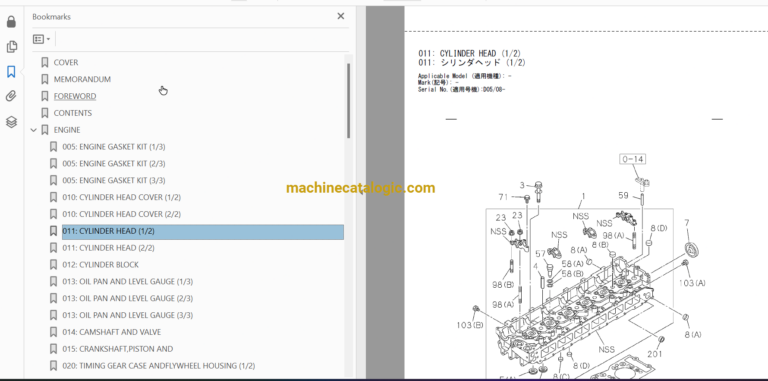Open the attachments paperclip icon
Screen dimensions: 768x381
coord(11,96)
